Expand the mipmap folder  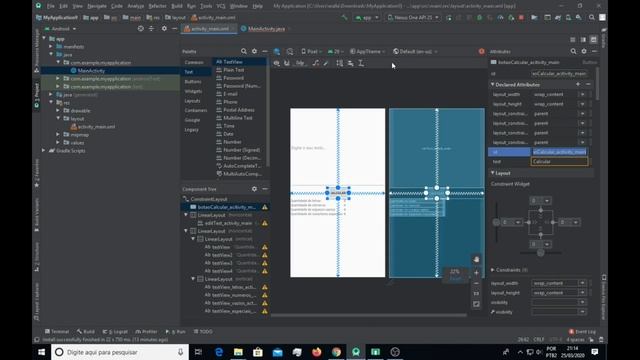(58, 135)
